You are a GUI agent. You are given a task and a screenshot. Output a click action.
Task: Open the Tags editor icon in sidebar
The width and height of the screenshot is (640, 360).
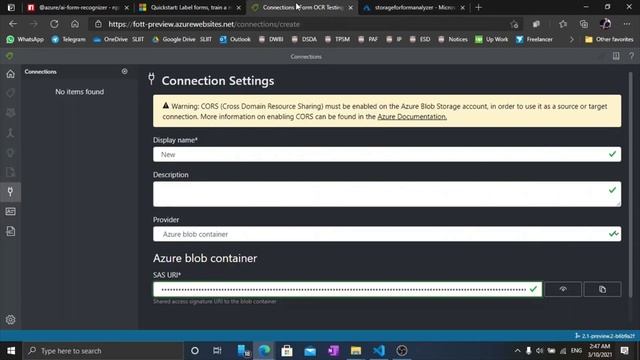11,93
